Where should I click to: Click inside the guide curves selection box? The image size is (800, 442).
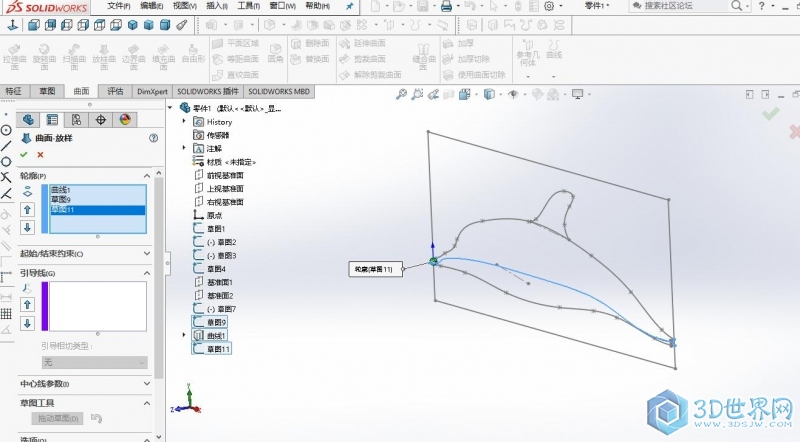97,306
